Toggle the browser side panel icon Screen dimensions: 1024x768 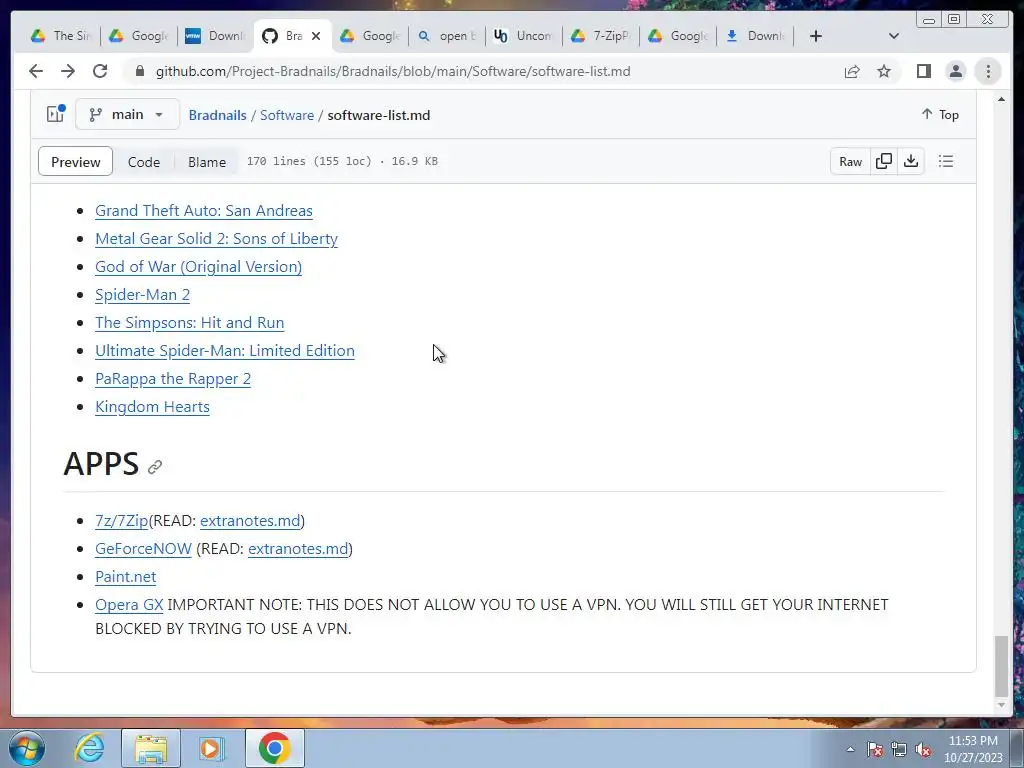(x=923, y=71)
